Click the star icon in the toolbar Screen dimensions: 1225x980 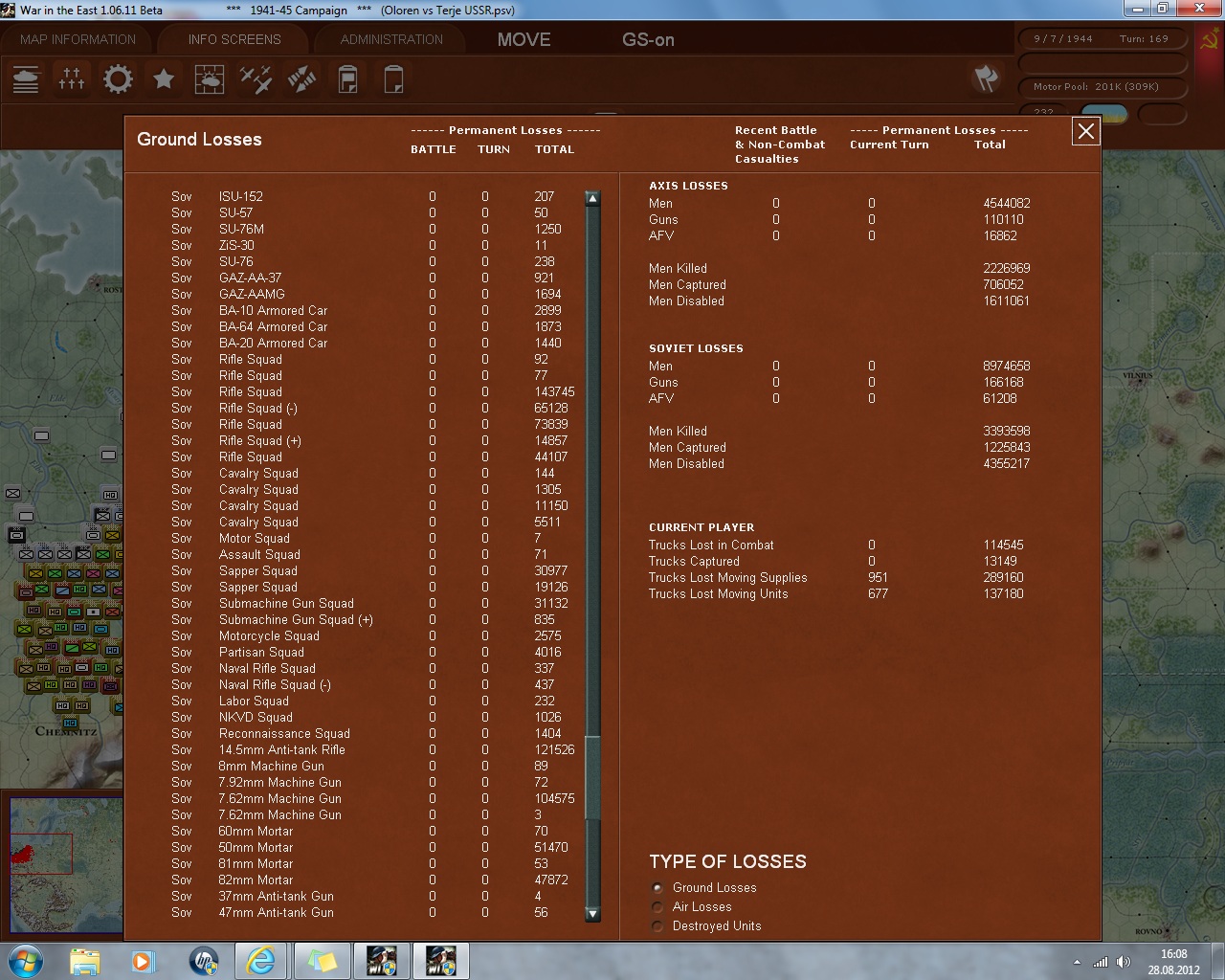(164, 78)
